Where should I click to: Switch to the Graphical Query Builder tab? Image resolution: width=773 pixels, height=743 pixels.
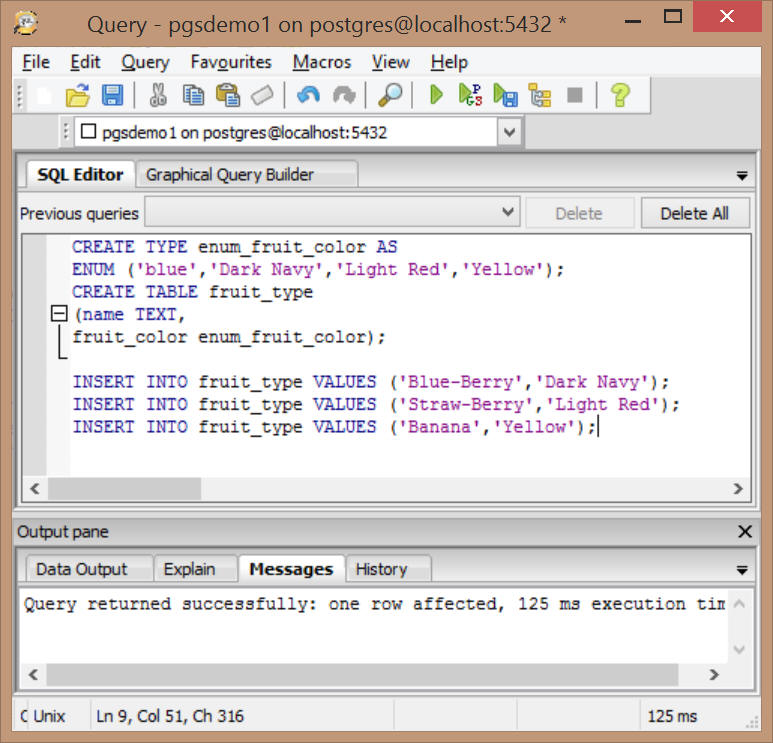click(246, 175)
